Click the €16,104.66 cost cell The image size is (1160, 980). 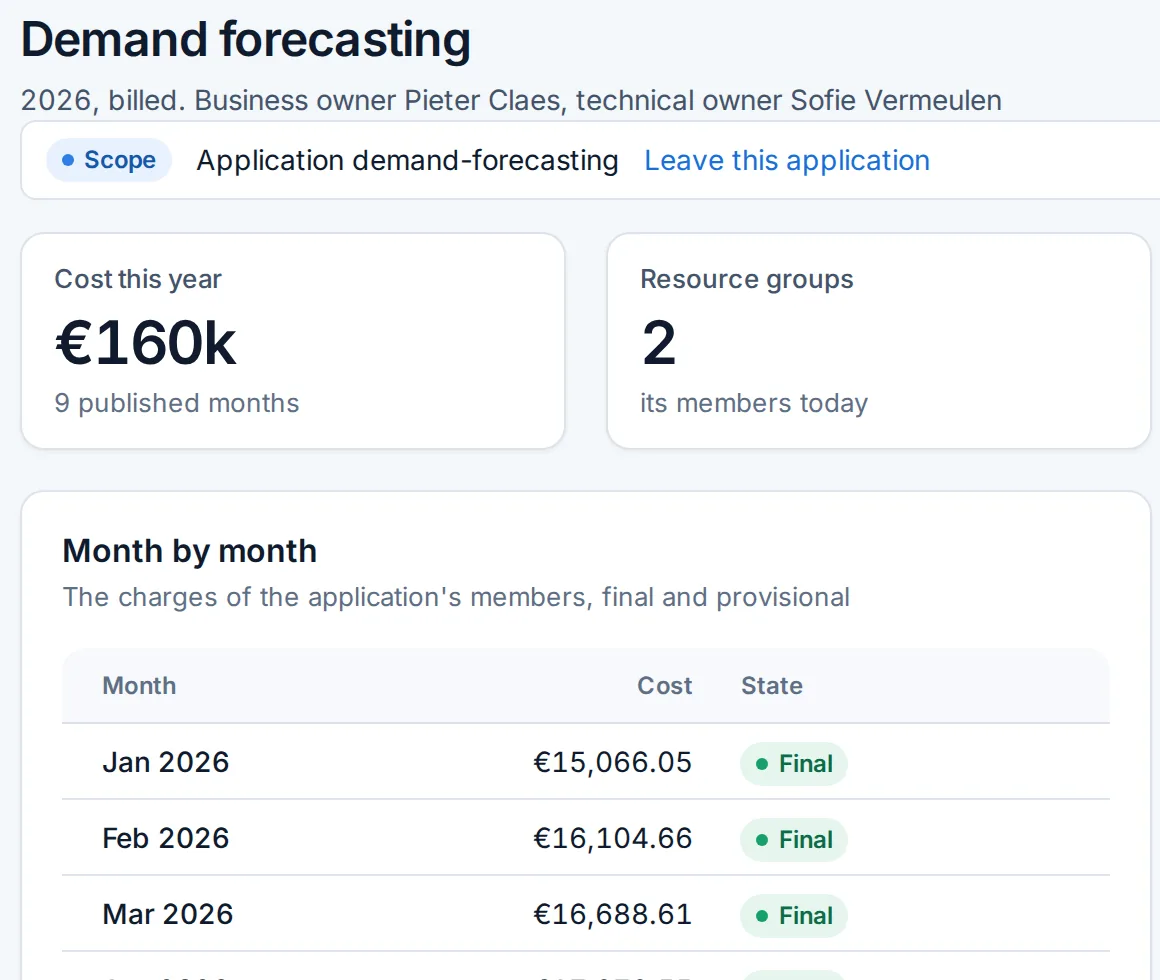[x=613, y=839]
